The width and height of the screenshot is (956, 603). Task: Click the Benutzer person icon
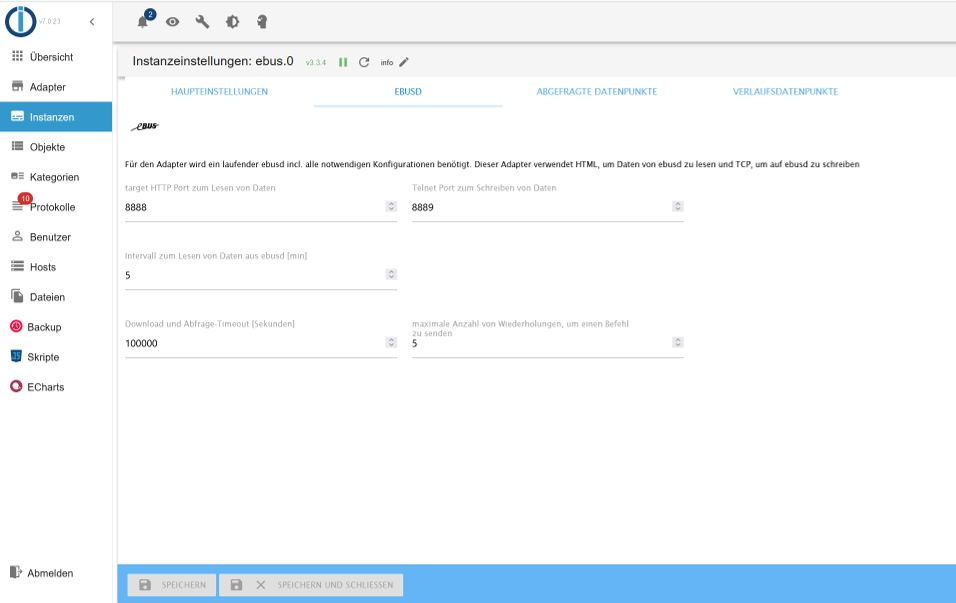click(x=17, y=236)
